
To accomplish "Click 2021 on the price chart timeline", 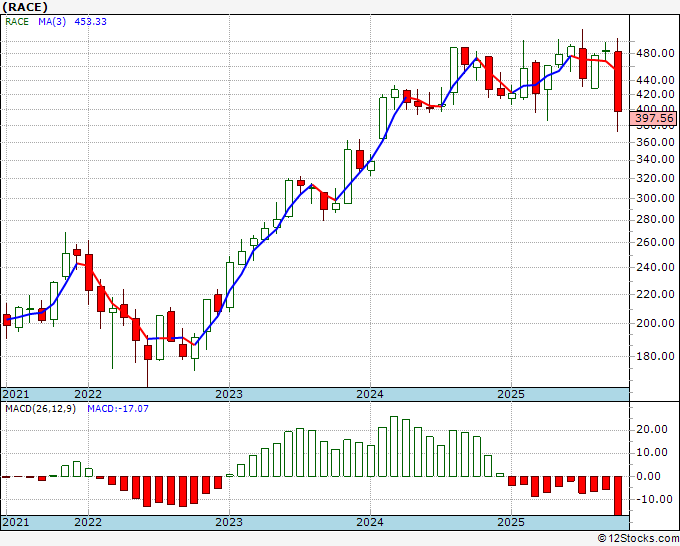I will (16, 394).
